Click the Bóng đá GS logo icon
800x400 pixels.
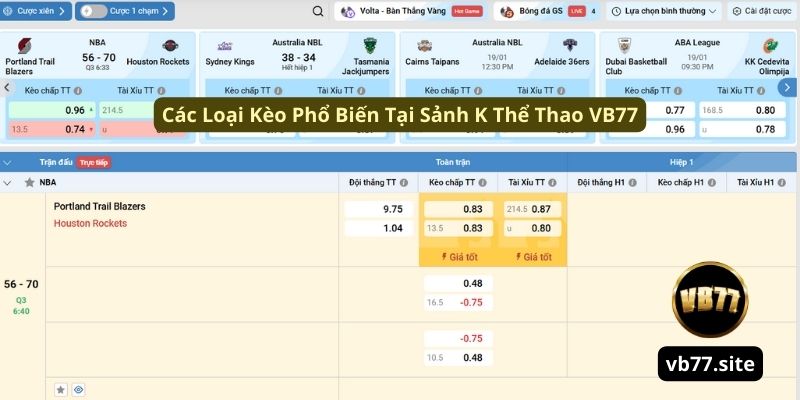point(507,12)
